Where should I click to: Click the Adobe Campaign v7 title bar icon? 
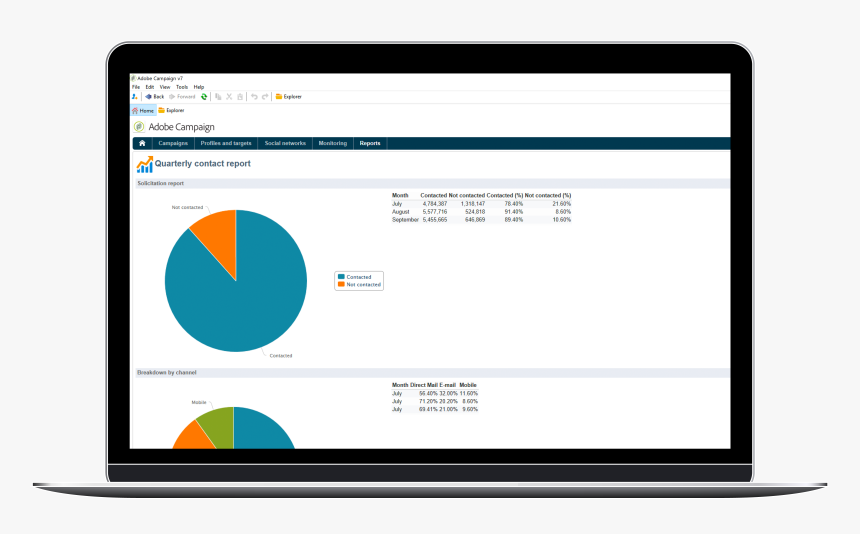[x=133, y=78]
